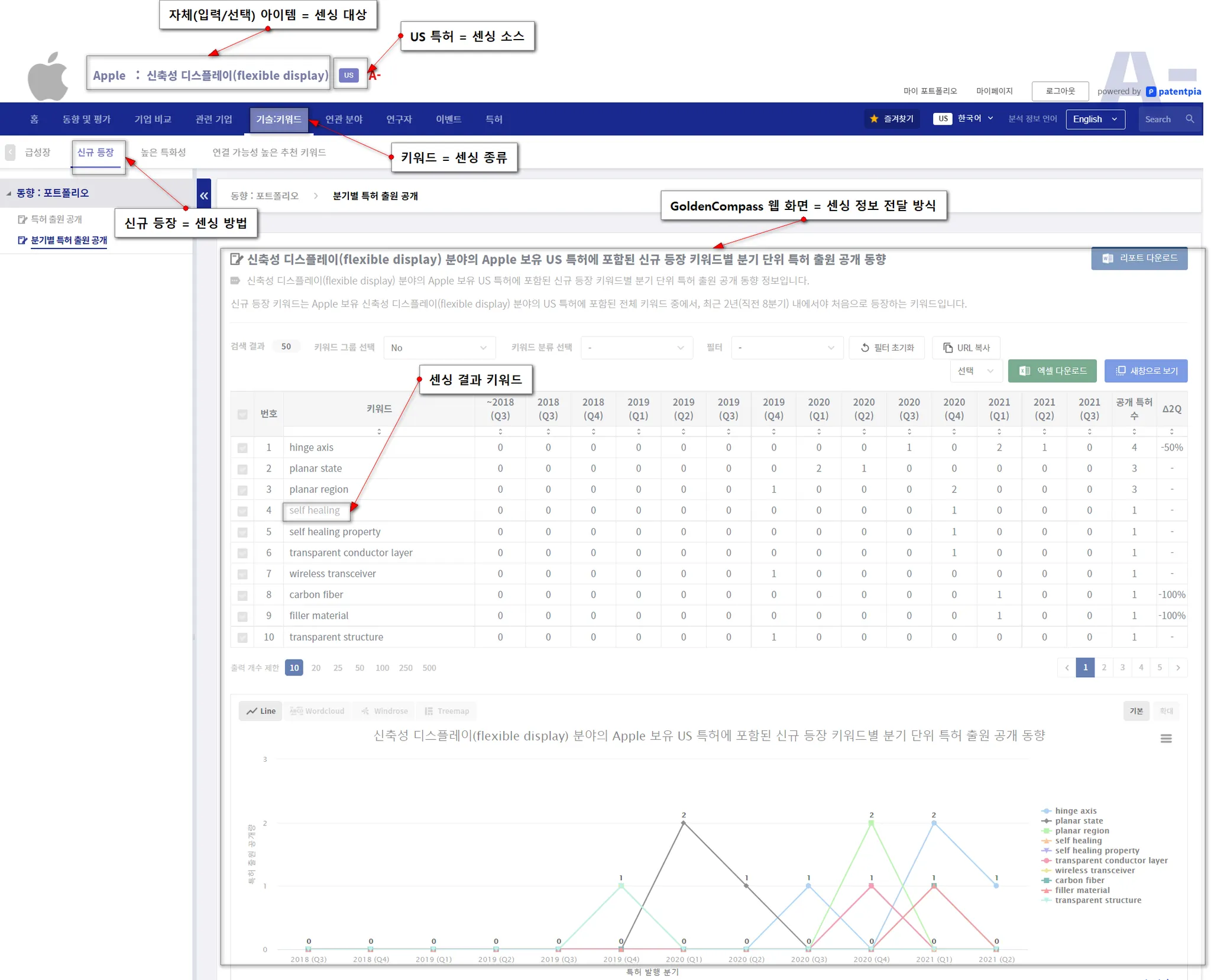
Task: Click the search magnifier icon
Action: pos(1190,119)
